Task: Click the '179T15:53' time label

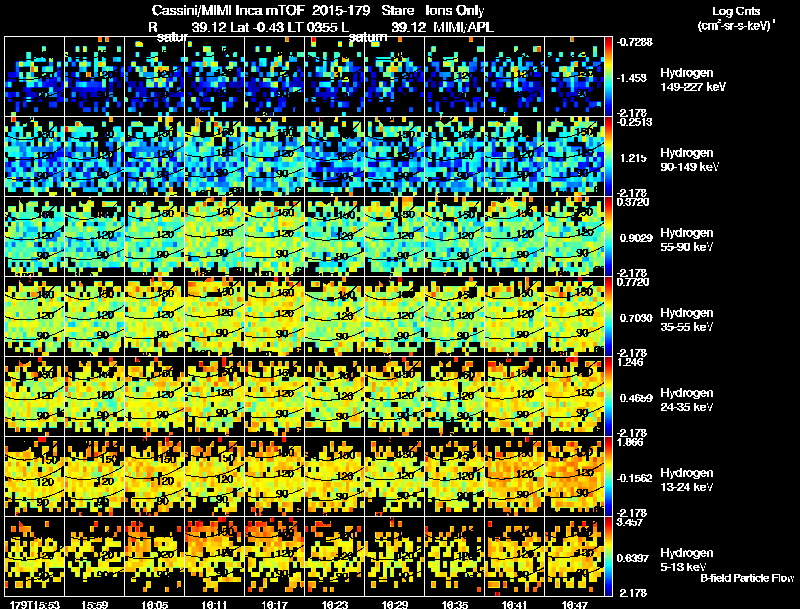Action: [35, 604]
